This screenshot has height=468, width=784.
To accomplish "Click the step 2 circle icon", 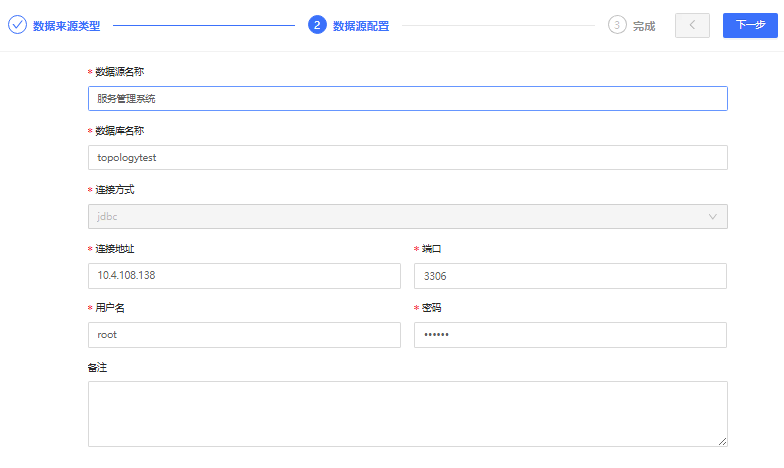I will tap(317, 25).
